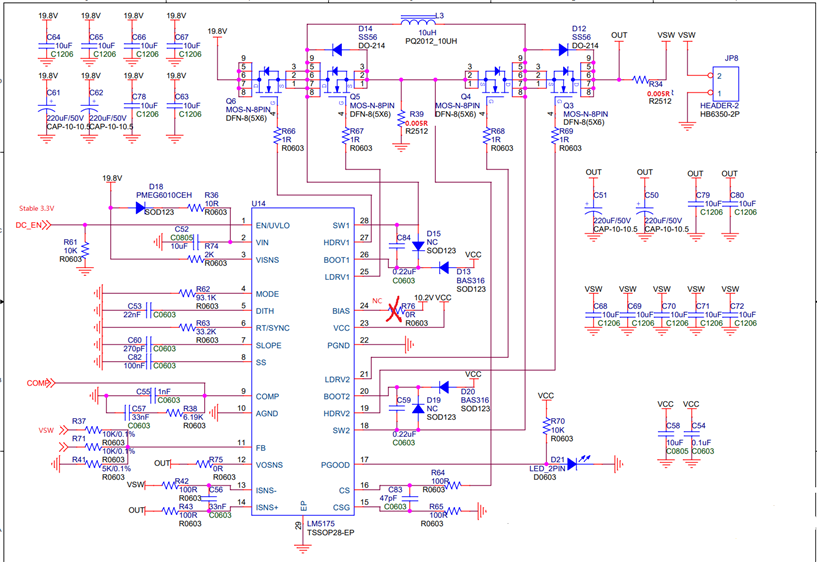Viewport: 817px width, 562px height.
Task: Click the 93.1K resistor value
Action: coord(204,297)
